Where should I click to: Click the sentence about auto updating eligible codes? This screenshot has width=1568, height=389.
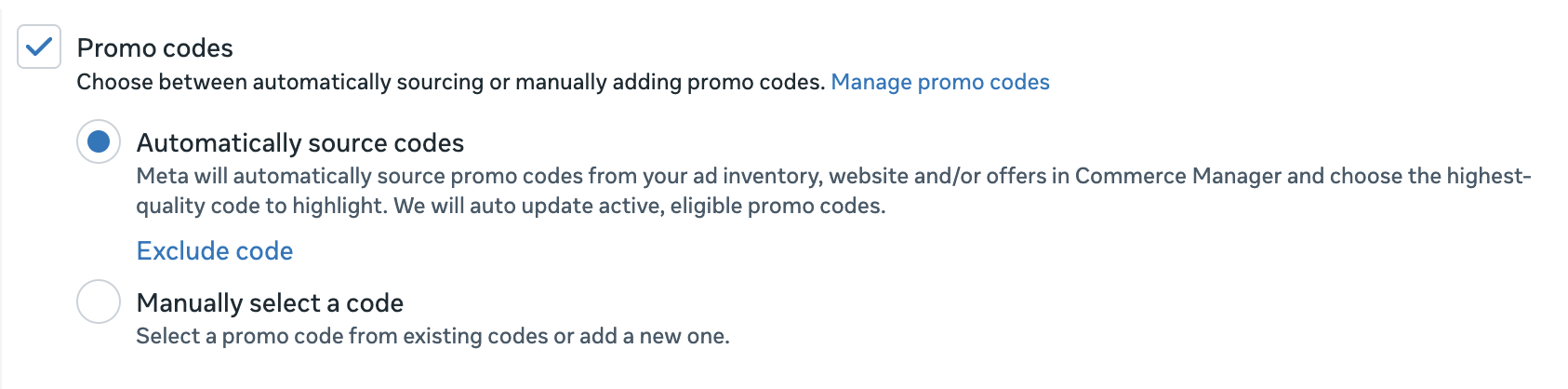click(640, 206)
